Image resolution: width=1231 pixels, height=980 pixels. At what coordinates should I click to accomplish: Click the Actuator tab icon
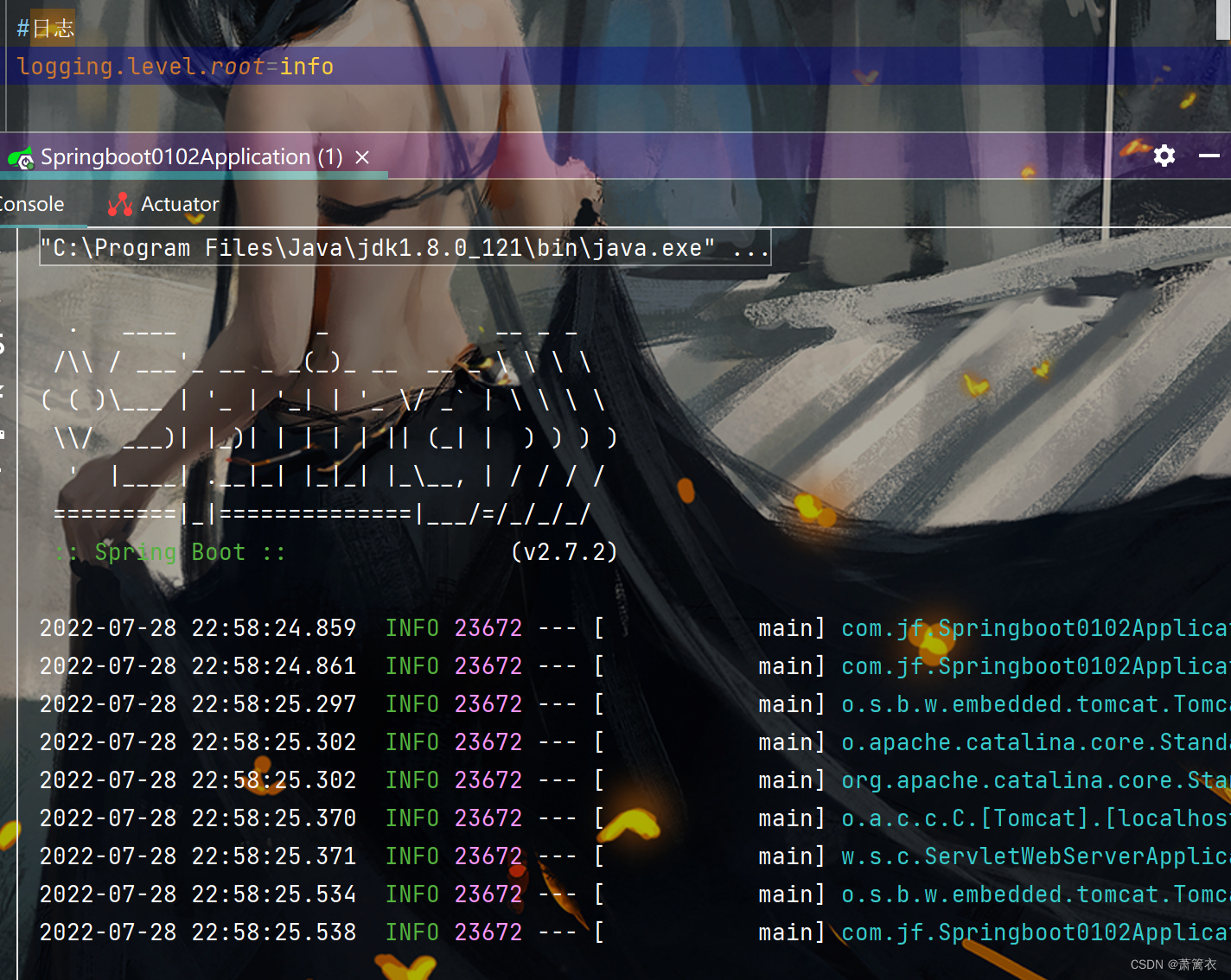(120, 204)
